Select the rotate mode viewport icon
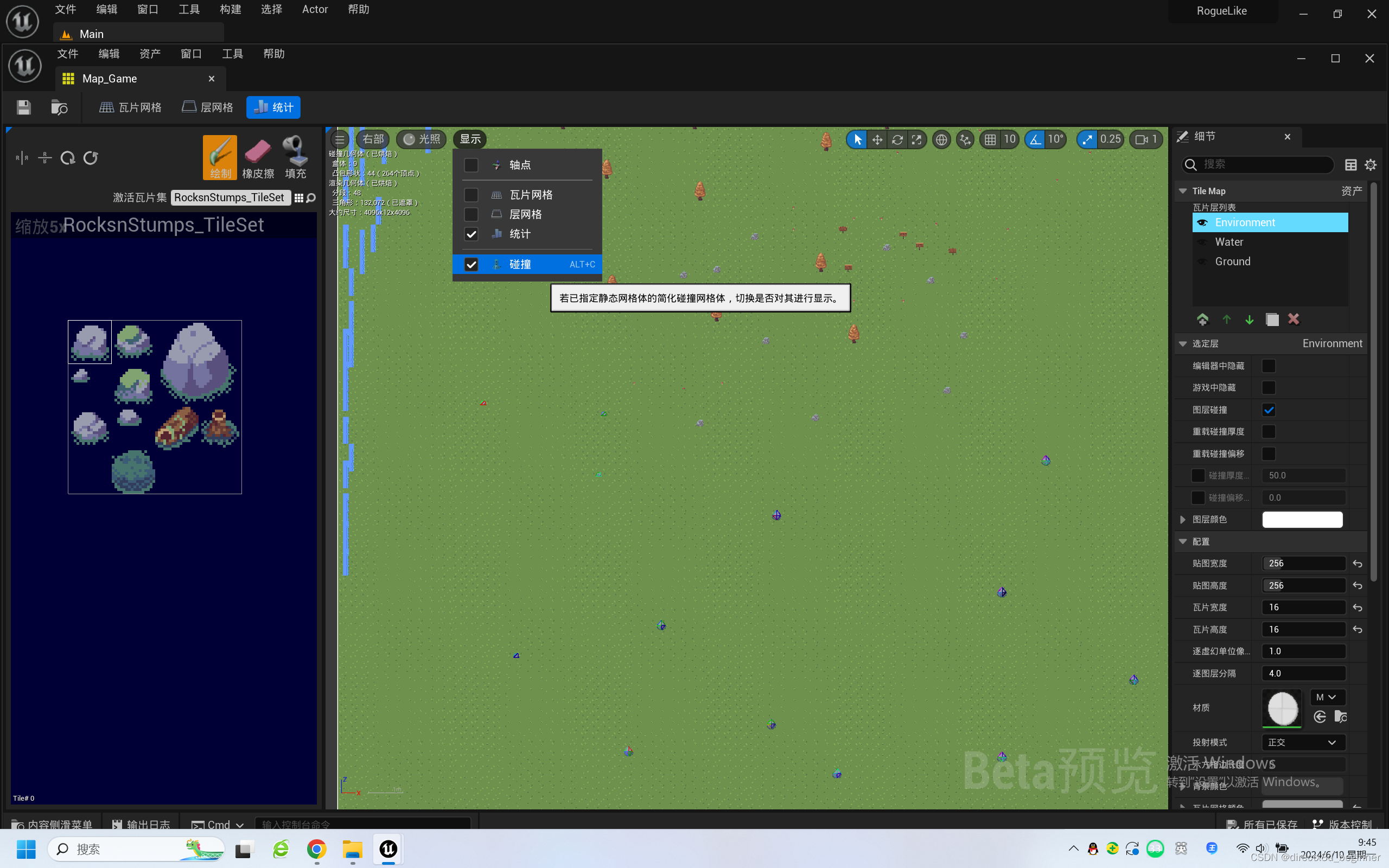 click(x=897, y=139)
